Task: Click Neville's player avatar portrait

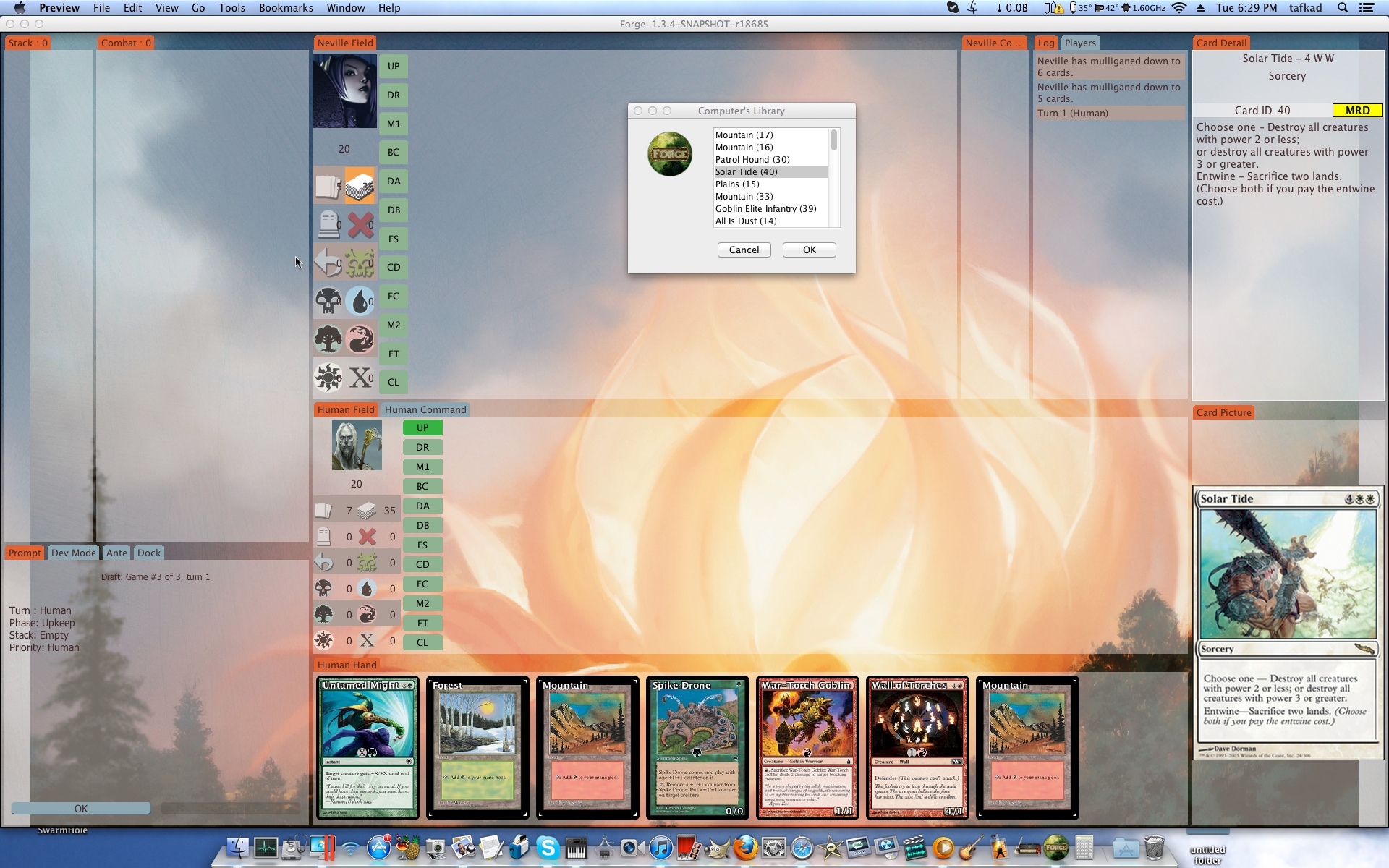Action: [344, 92]
